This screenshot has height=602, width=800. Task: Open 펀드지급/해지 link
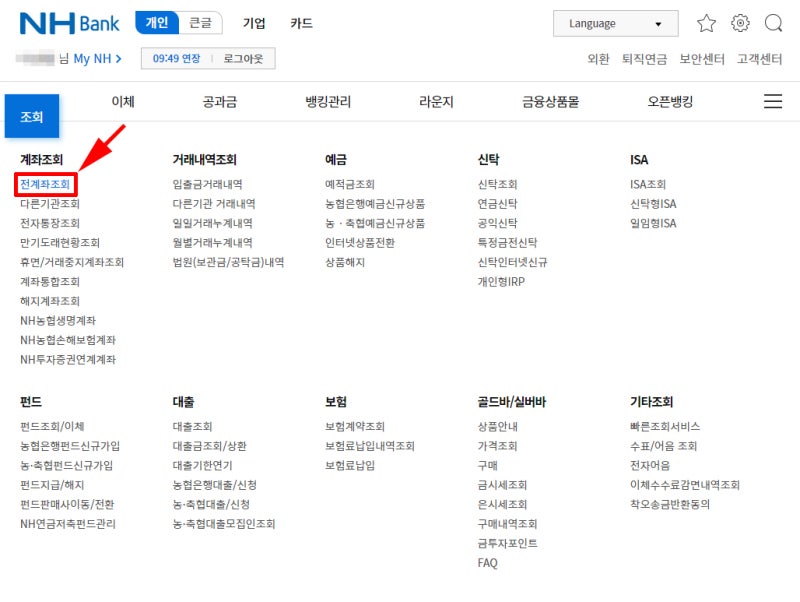click(52, 485)
